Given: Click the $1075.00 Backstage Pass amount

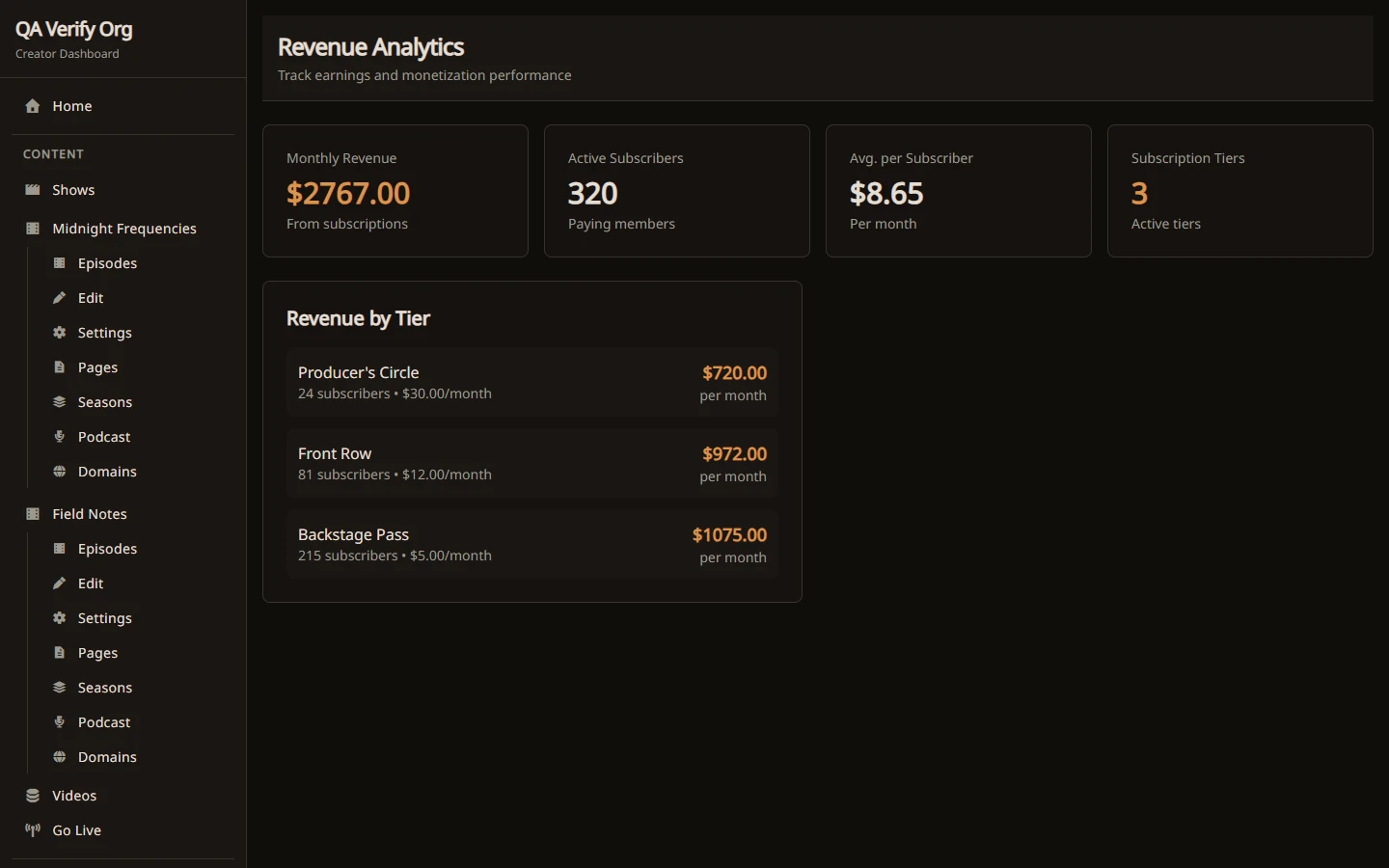Looking at the screenshot, I should [x=729, y=535].
